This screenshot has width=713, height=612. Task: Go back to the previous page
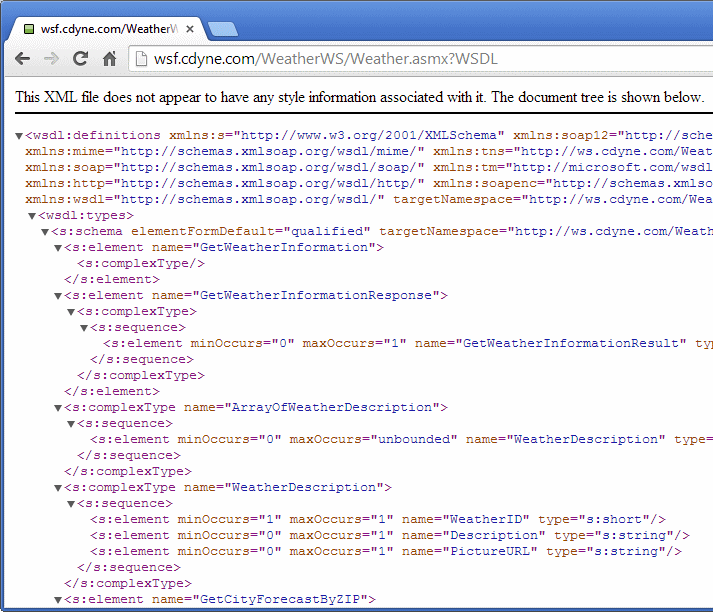click(x=22, y=59)
